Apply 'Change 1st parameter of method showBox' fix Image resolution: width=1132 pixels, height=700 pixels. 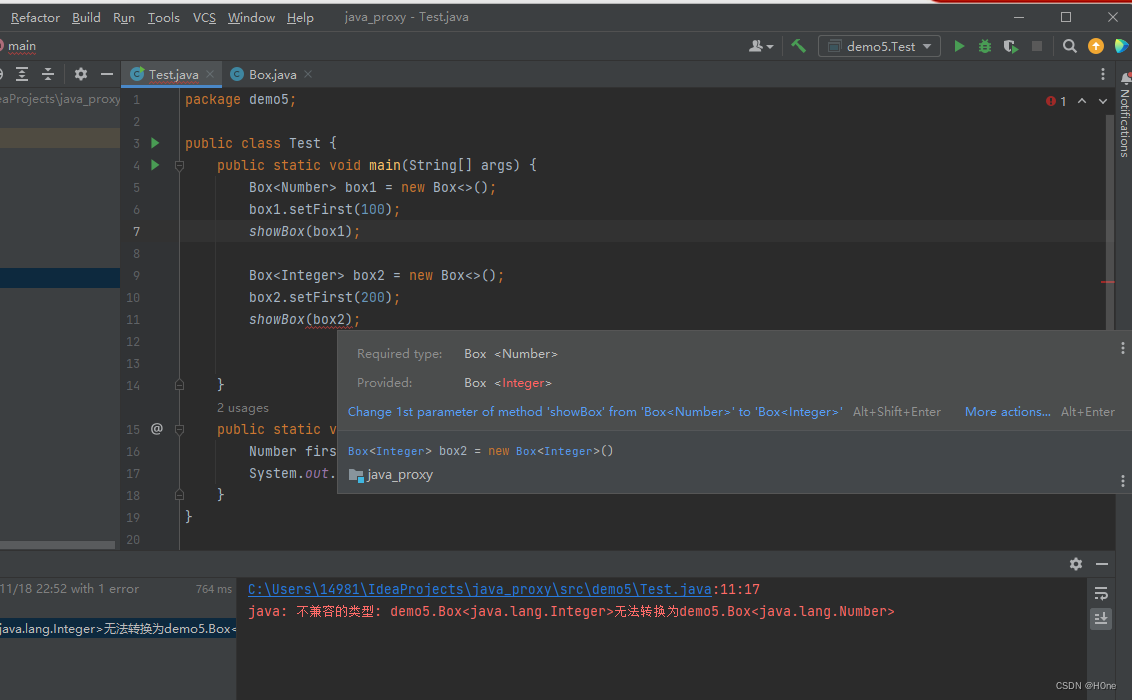pos(595,411)
